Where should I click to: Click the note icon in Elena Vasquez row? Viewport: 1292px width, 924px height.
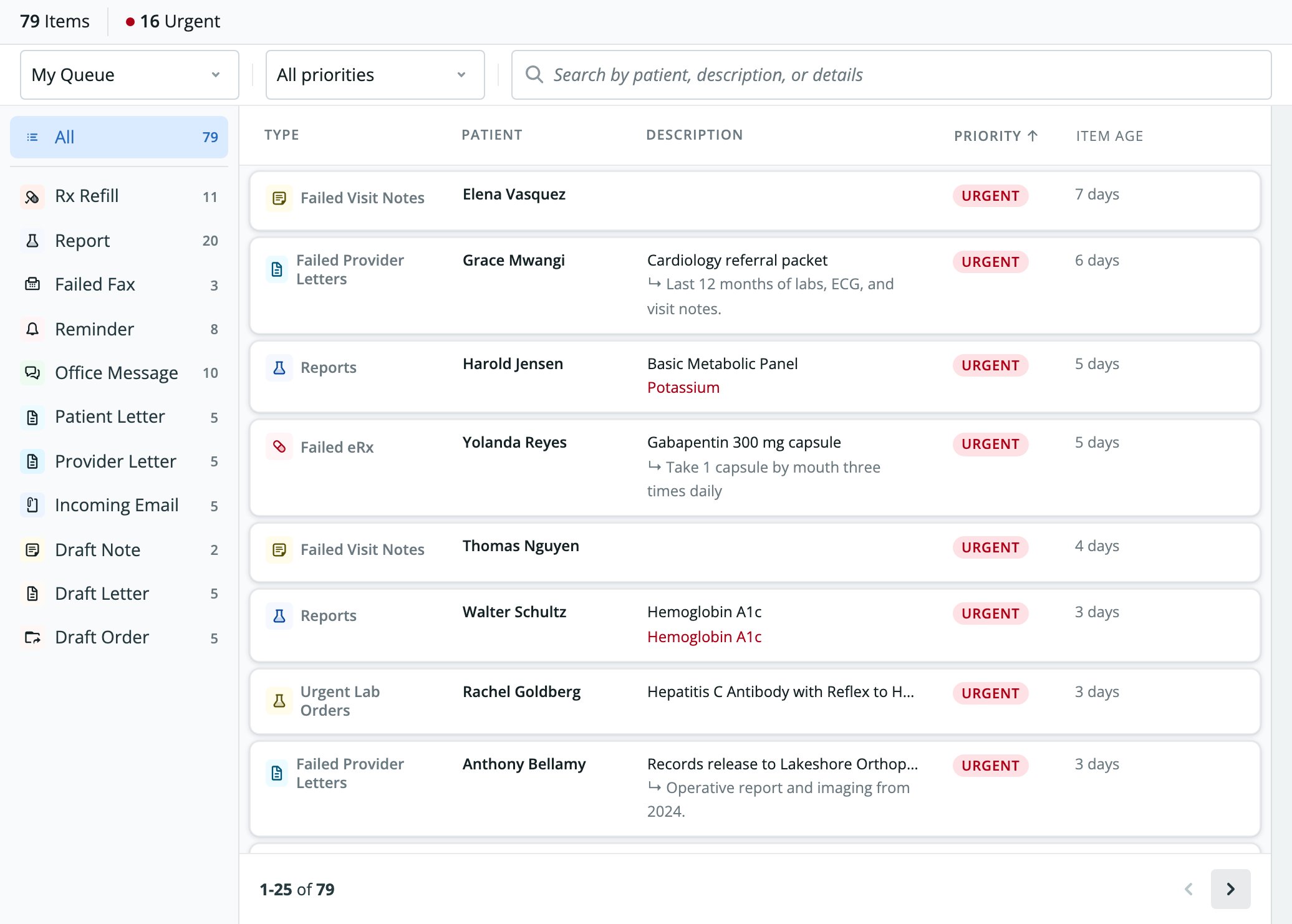[x=279, y=198]
